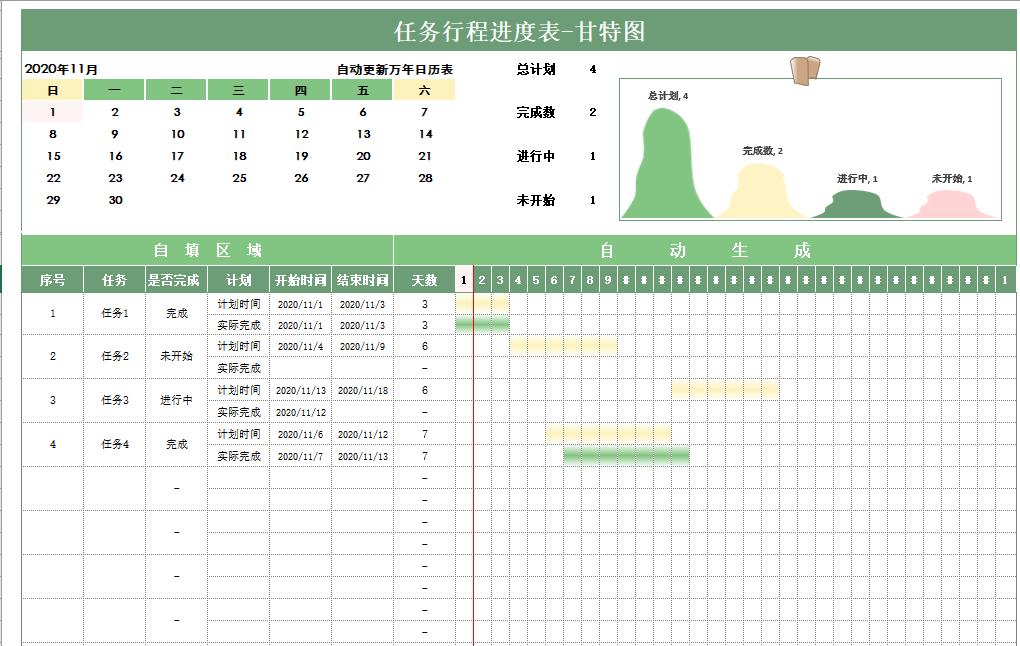This screenshot has width=1020, height=646.
Task: Click the 2020/11/18 end date cell
Action: pos(363,391)
